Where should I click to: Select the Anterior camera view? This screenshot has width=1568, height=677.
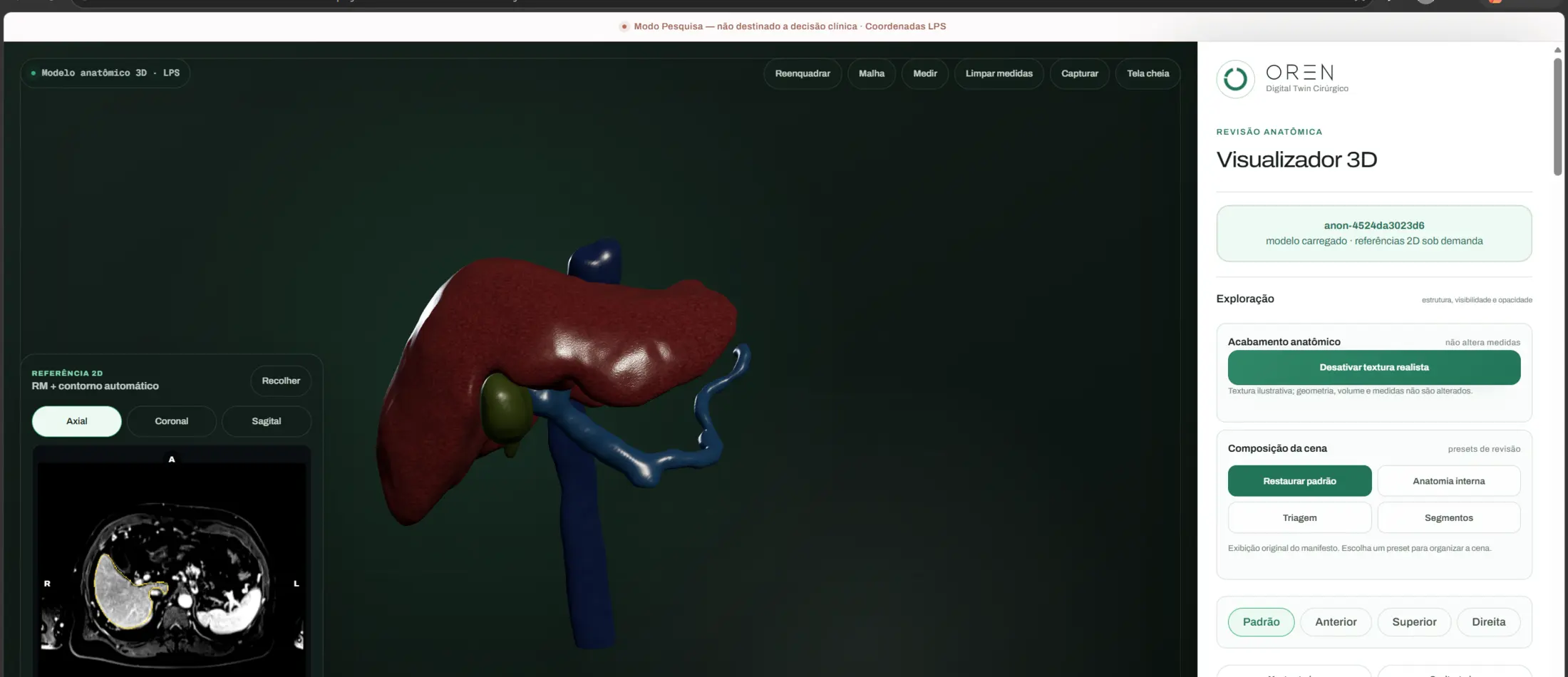click(1336, 622)
